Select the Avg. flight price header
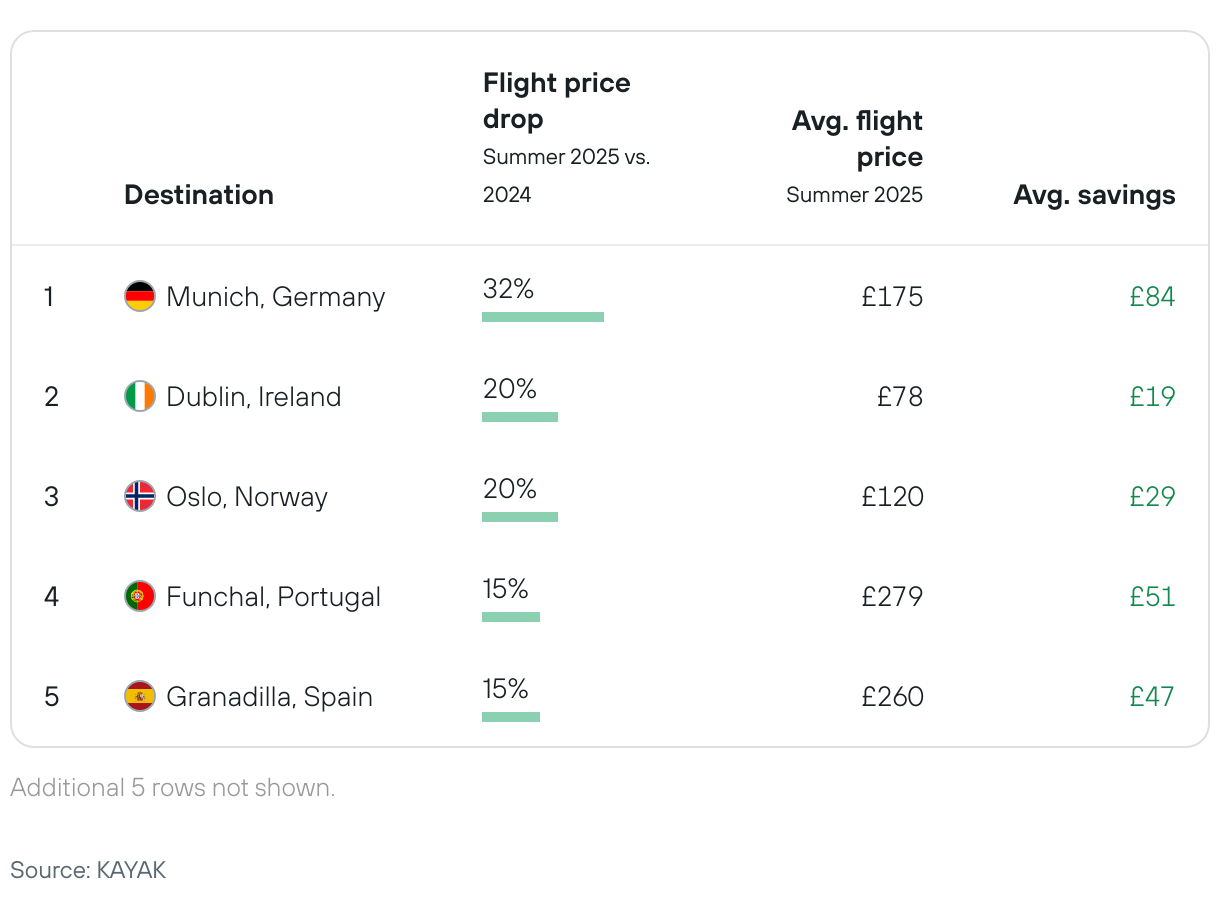 coord(857,139)
